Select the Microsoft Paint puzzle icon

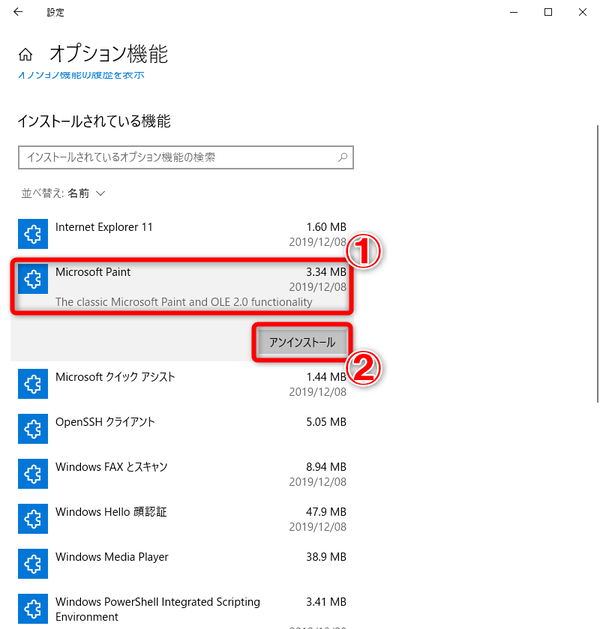pos(33,279)
